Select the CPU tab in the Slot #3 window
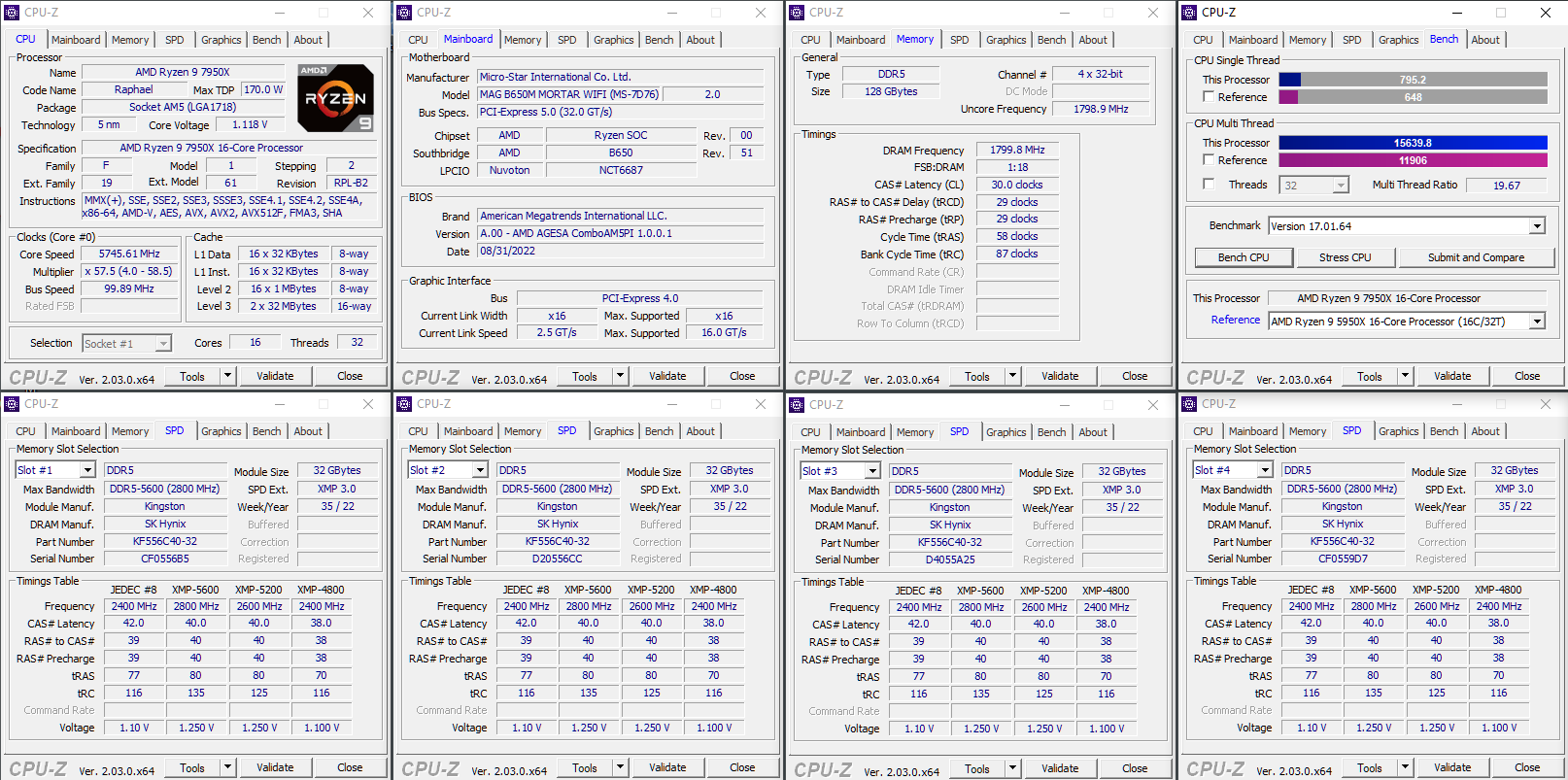 click(811, 432)
